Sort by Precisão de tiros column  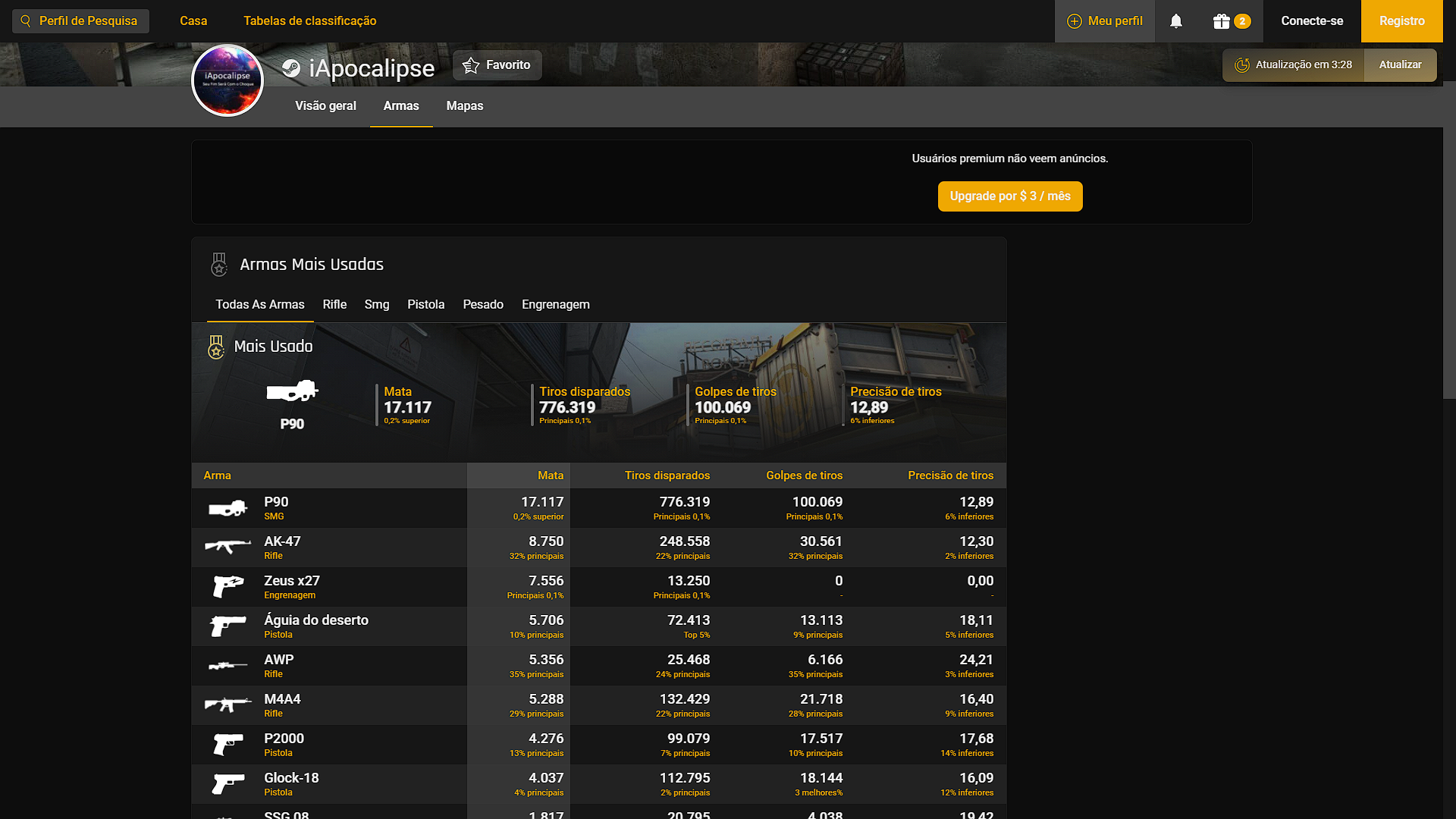pyautogui.click(x=950, y=475)
